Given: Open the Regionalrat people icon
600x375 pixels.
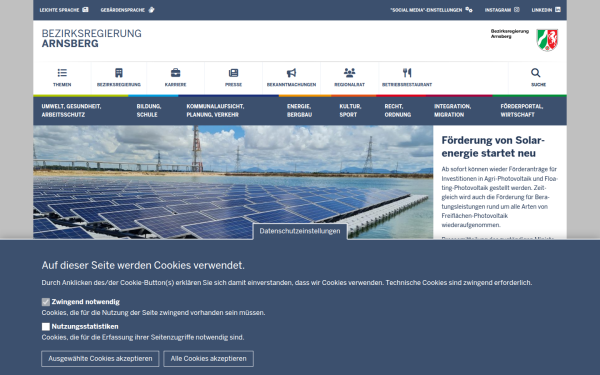Looking at the screenshot, I should click(x=349, y=72).
